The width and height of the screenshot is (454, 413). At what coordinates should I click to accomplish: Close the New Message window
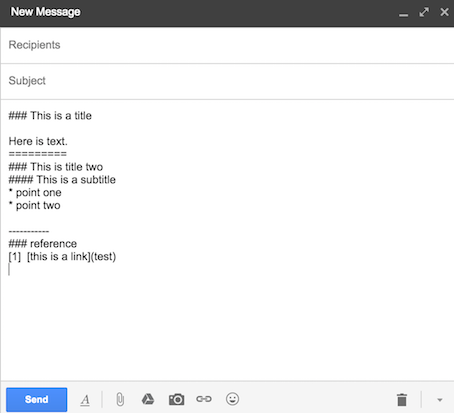(444, 12)
